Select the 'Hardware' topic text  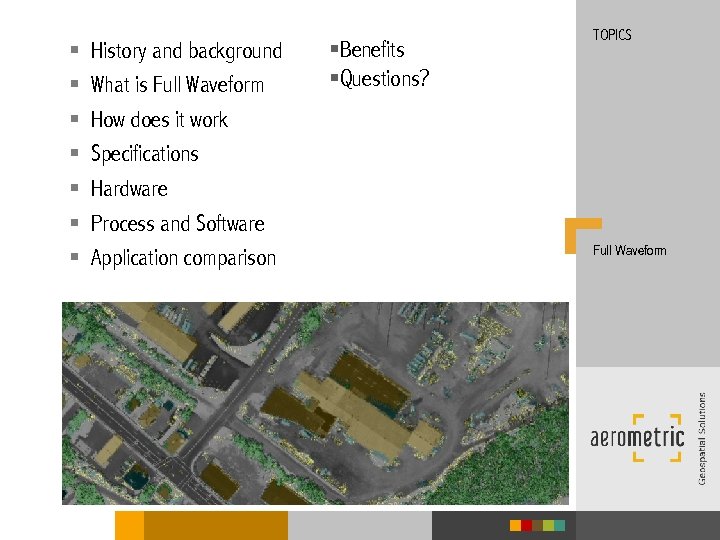click(129, 189)
